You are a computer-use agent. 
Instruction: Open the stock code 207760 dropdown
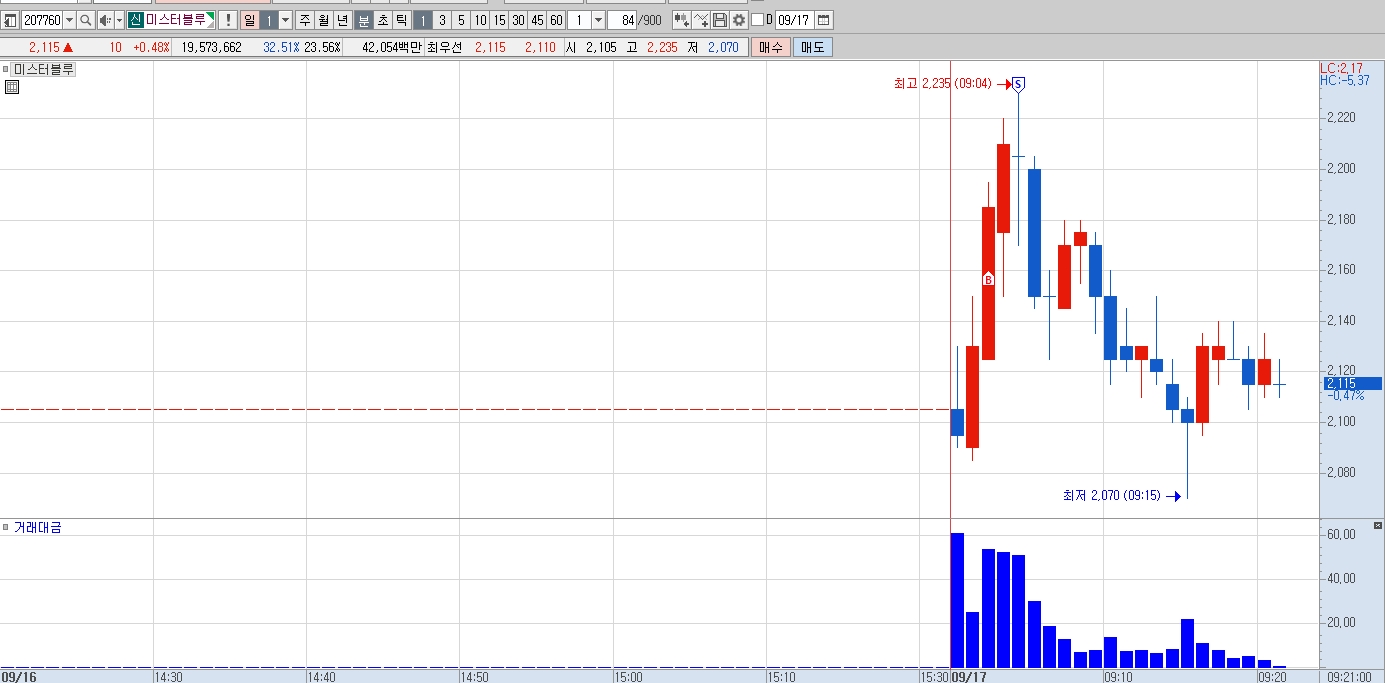pos(69,20)
